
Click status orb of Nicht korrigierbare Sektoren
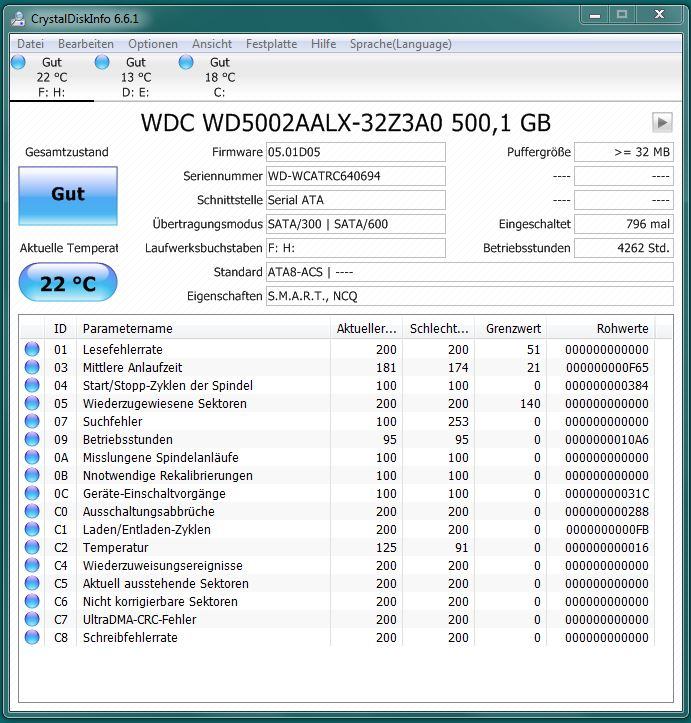tap(32, 601)
